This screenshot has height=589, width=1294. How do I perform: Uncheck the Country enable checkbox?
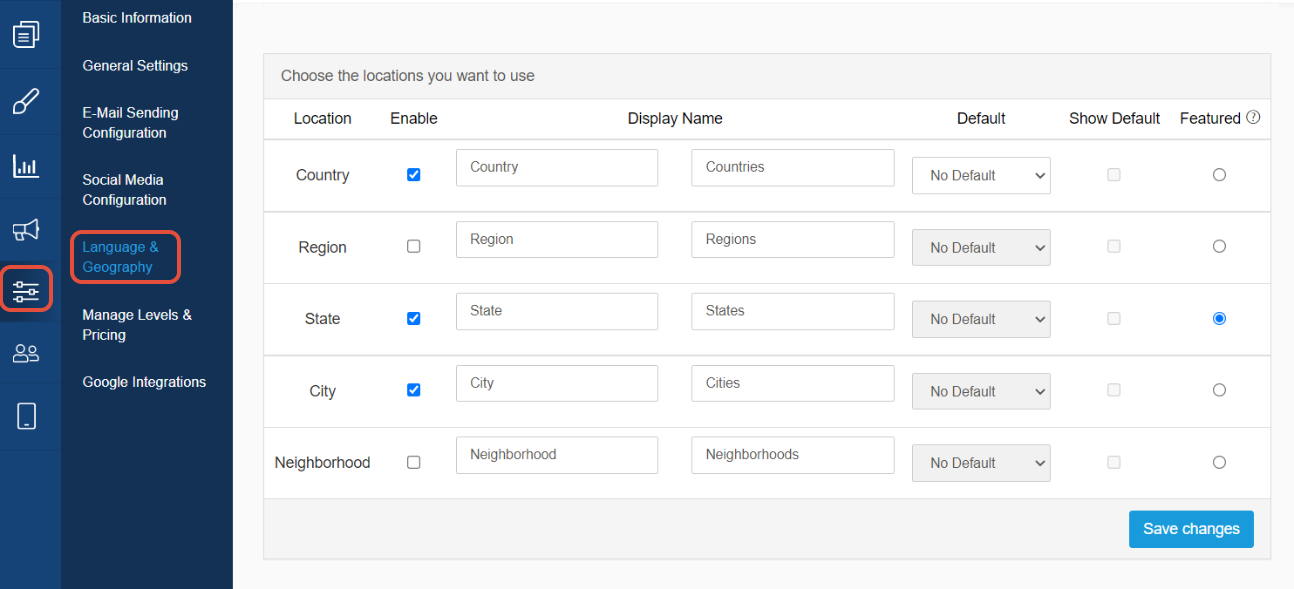tap(414, 175)
